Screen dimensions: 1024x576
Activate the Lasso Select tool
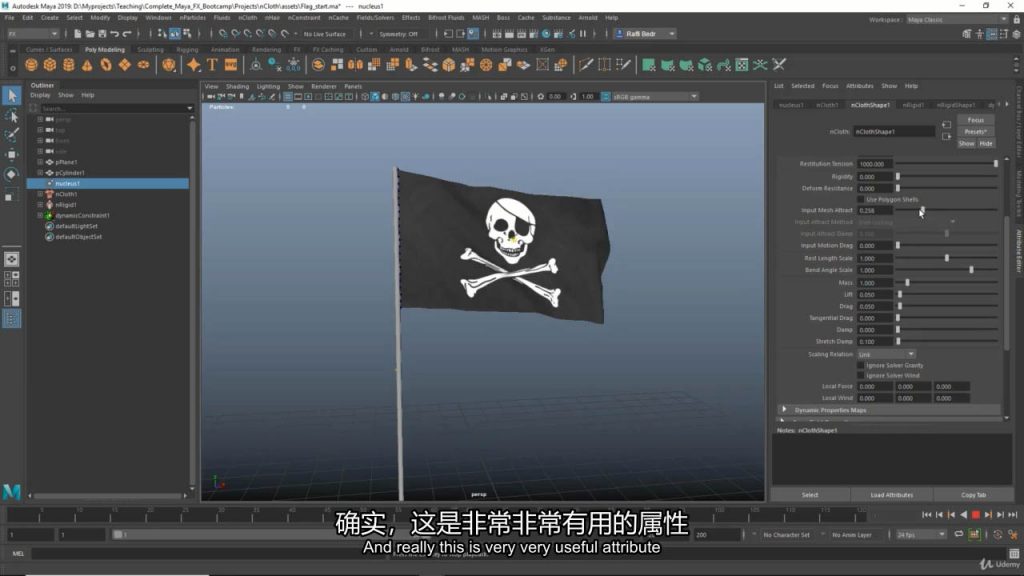12,116
